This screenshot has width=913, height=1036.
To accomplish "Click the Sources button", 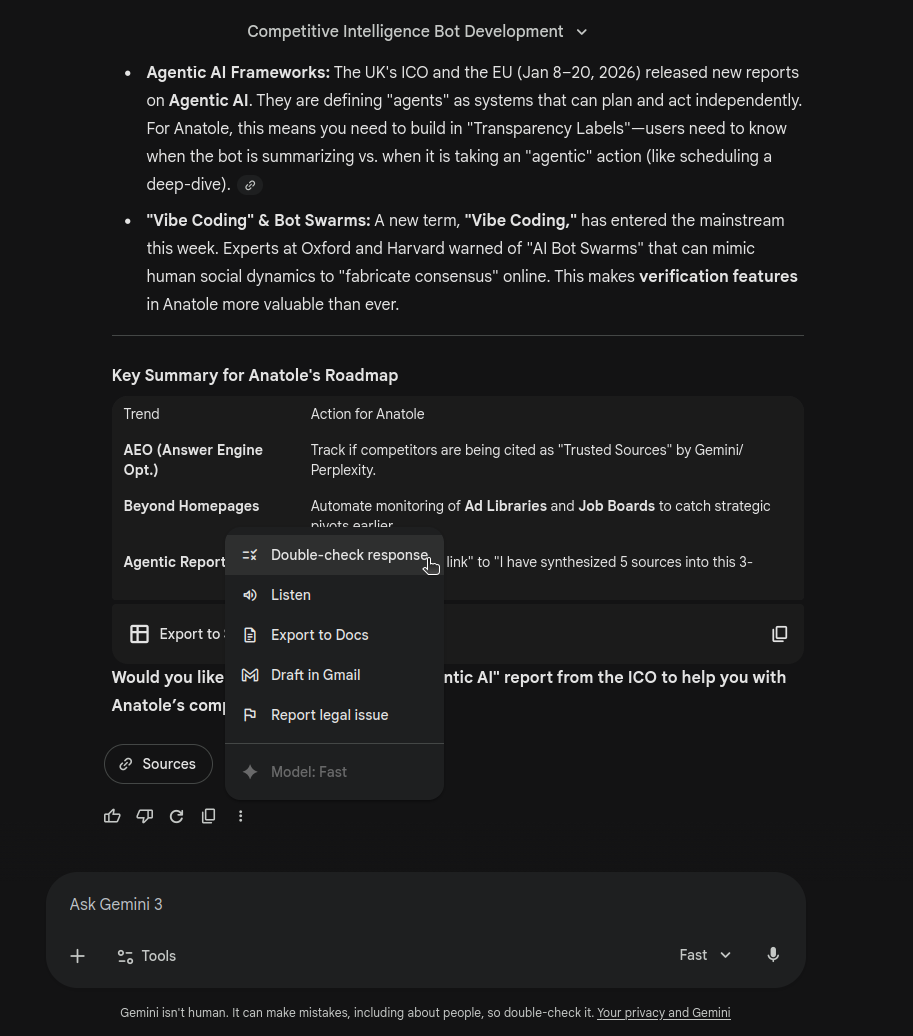I will [x=158, y=764].
